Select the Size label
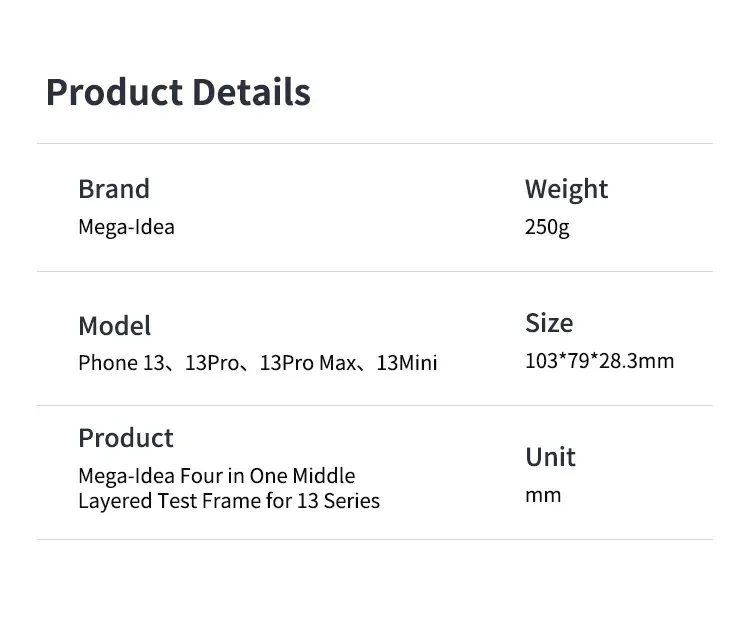 (x=549, y=323)
